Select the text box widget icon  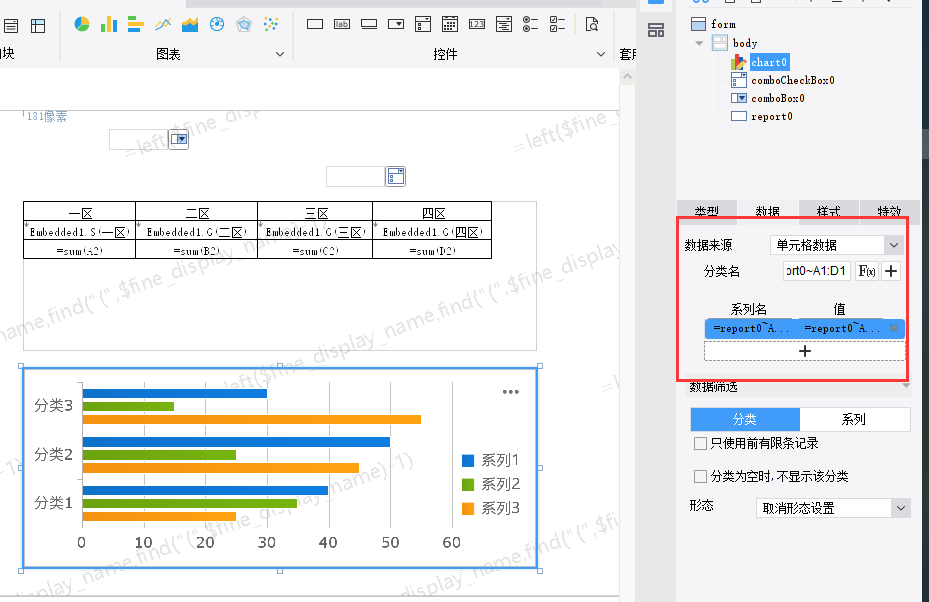coord(315,24)
